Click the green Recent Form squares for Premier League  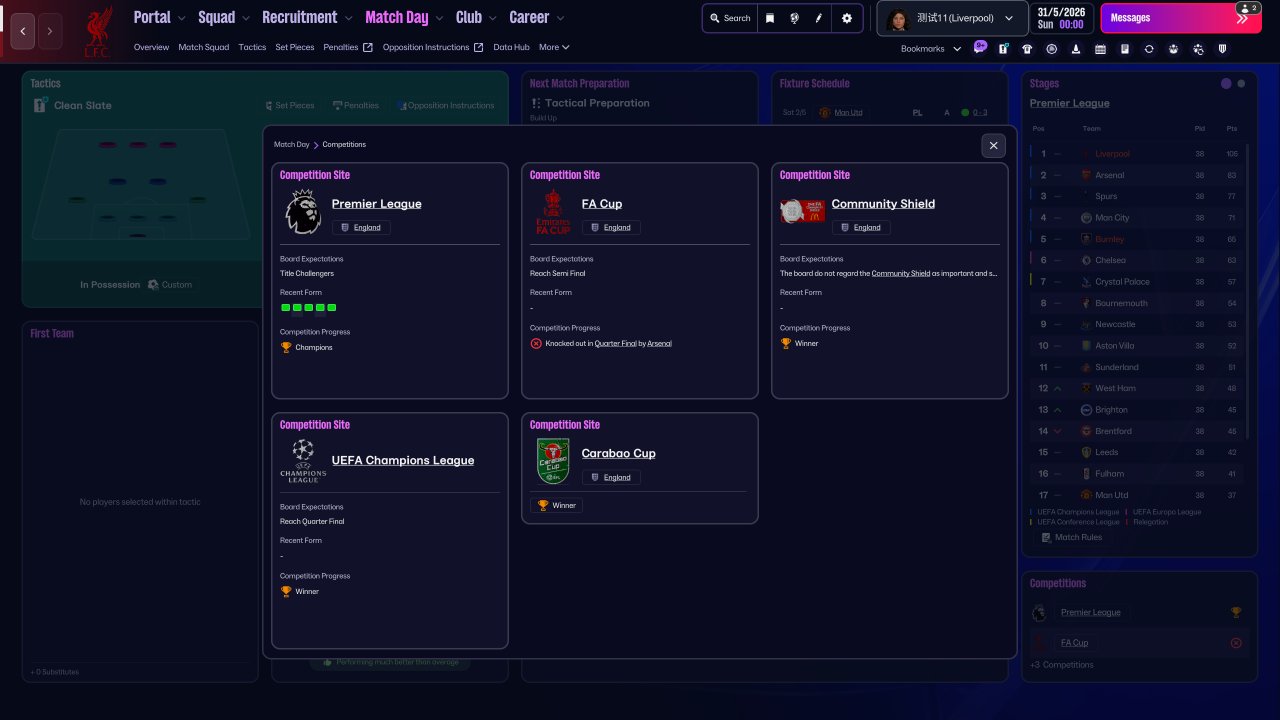tap(309, 308)
